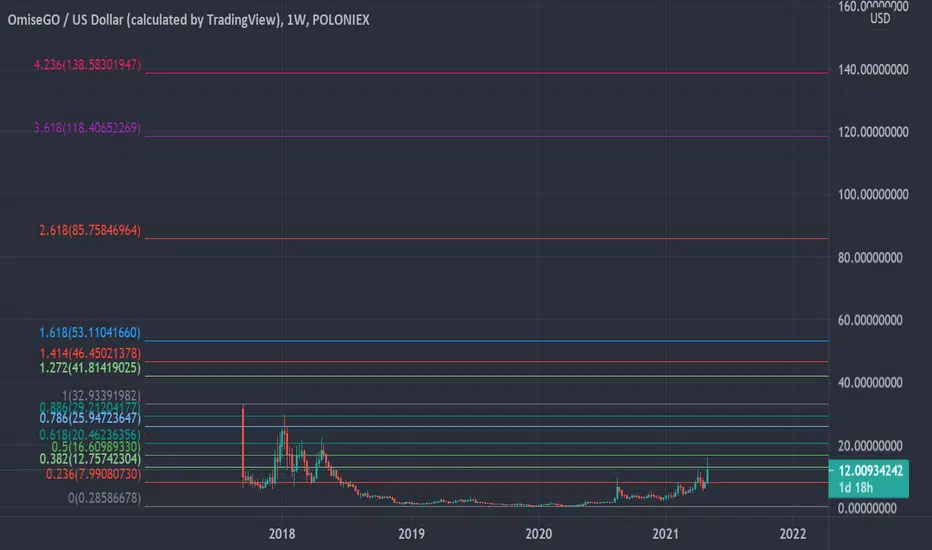Click the 2022 time axis label

pyautogui.click(x=793, y=534)
